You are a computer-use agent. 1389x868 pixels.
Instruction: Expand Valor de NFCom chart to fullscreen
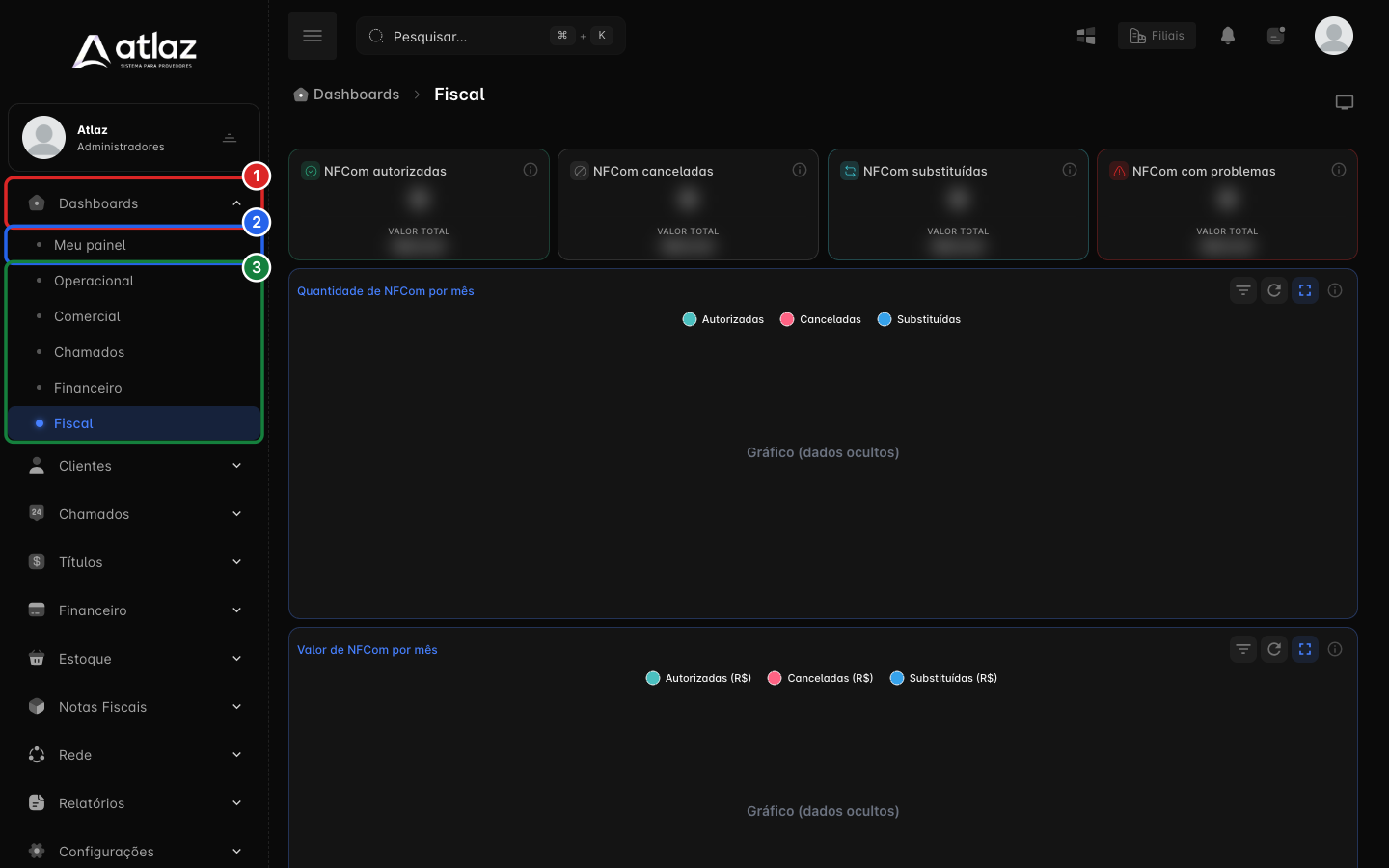(x=1305, y=649)
